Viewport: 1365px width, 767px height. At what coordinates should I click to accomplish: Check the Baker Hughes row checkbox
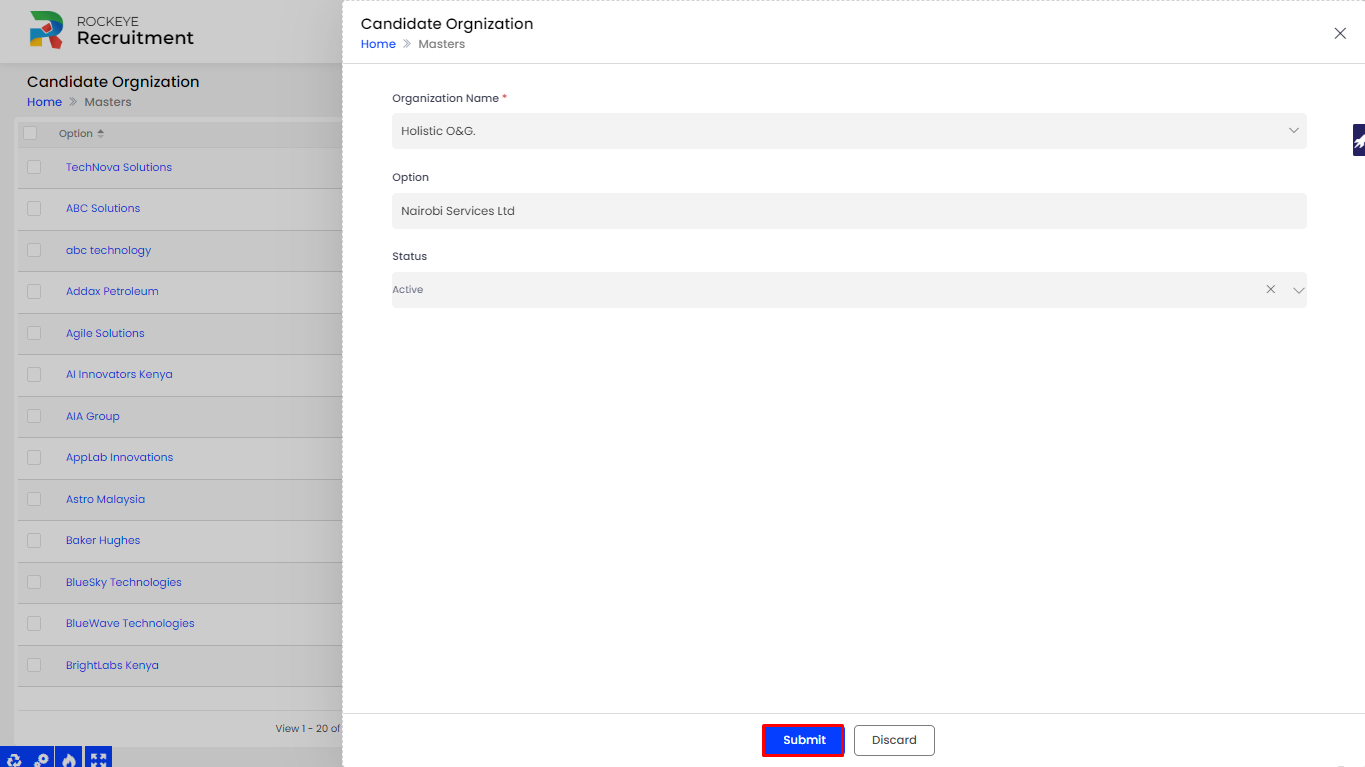click(x=34, y=540)
